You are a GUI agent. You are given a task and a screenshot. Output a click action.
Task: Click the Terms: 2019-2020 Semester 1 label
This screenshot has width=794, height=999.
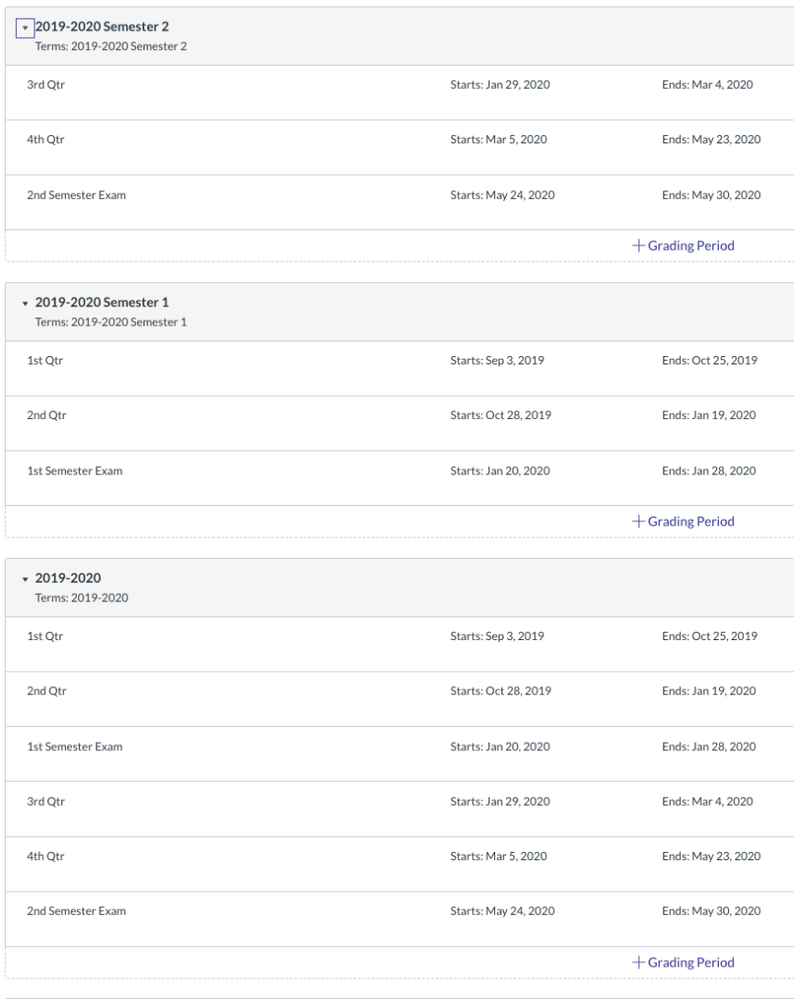tap(110, 322)
